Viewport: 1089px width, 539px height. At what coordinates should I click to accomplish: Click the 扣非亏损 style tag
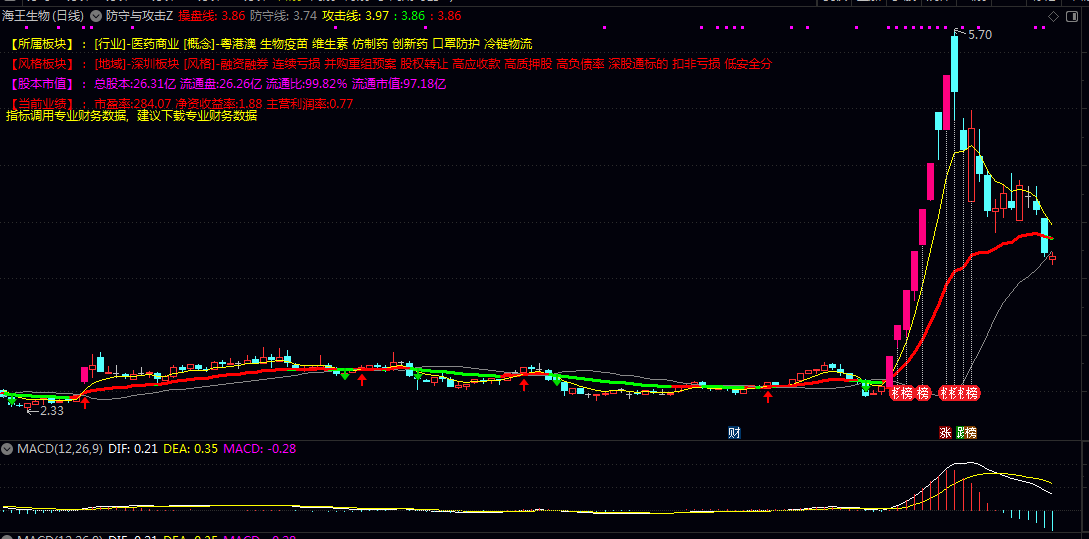pyautogui.click(x=696, y=64)
